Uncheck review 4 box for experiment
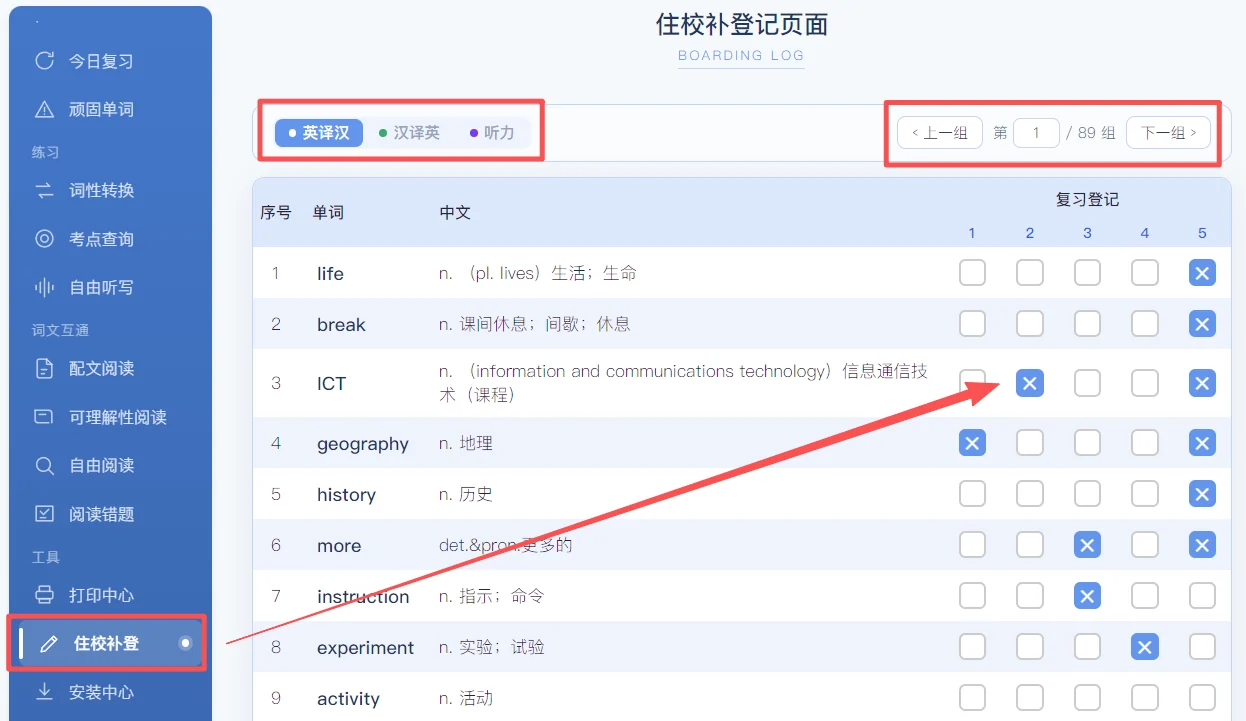Screen dimensions: 1246x721 [x=1145, y=647]
